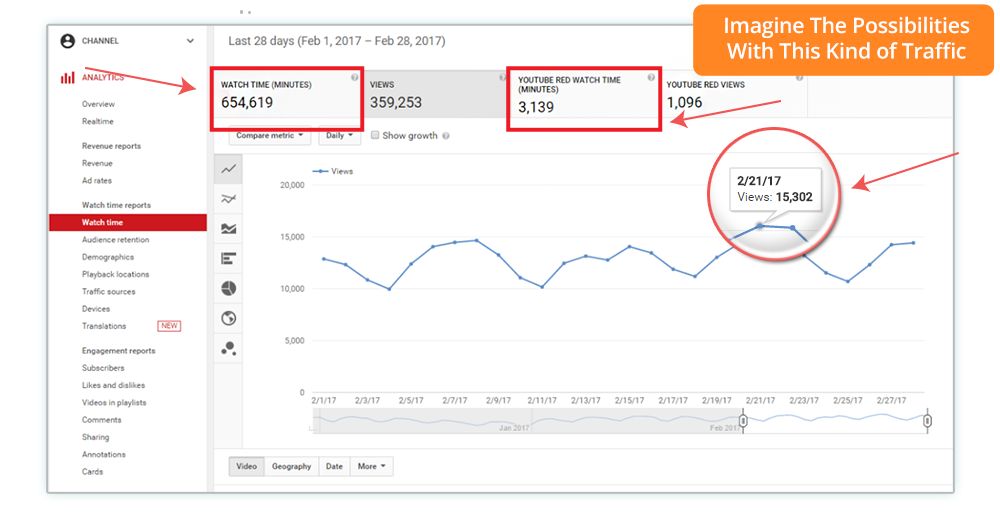This screenshot has height=516, width=1000.
Task: Open Traffic sources report
Action: point(108,291)
